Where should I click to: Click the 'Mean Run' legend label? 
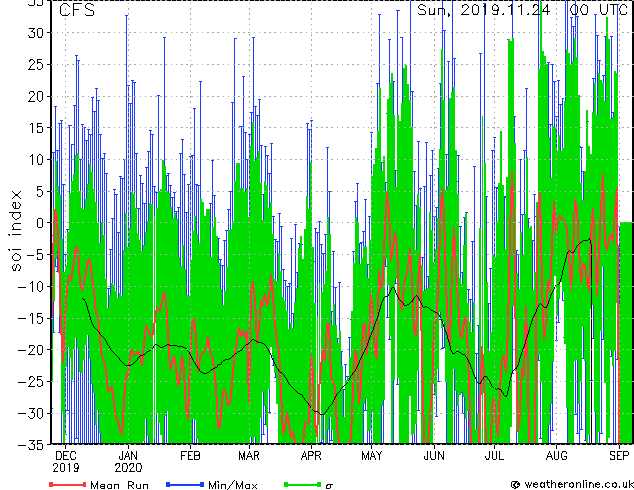coord(120,485)
